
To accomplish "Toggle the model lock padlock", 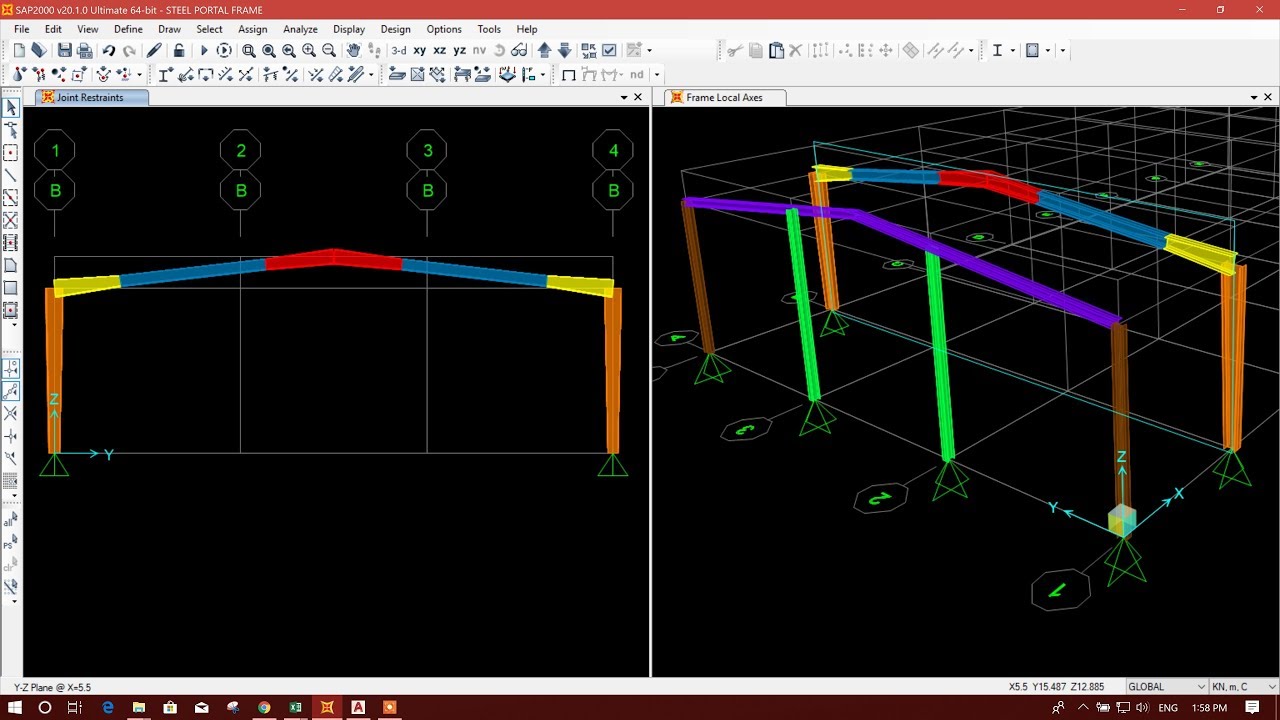I will point(178,50).
